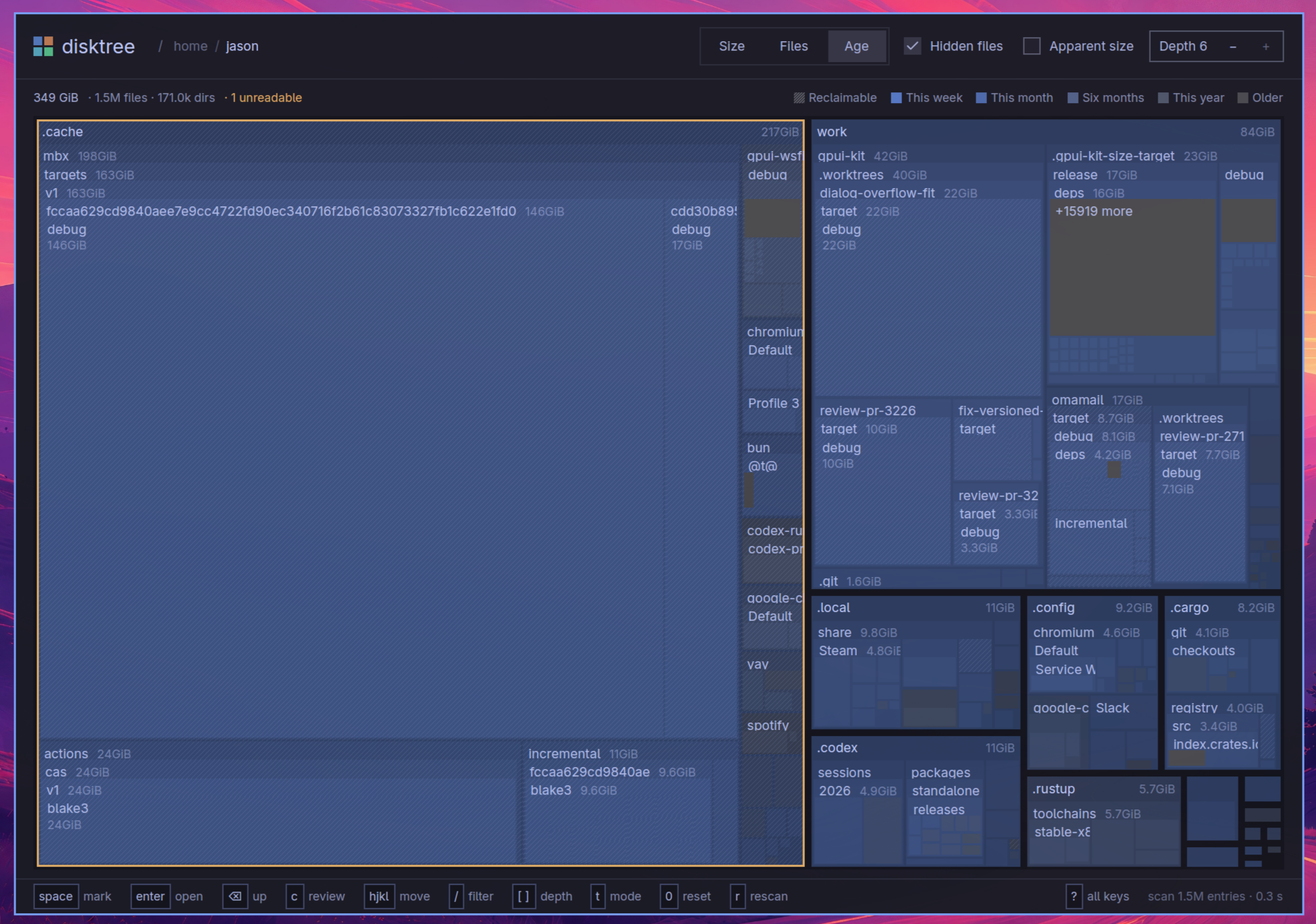Click the slash filter key hint

pyautogui.click(x=471, y=896)
